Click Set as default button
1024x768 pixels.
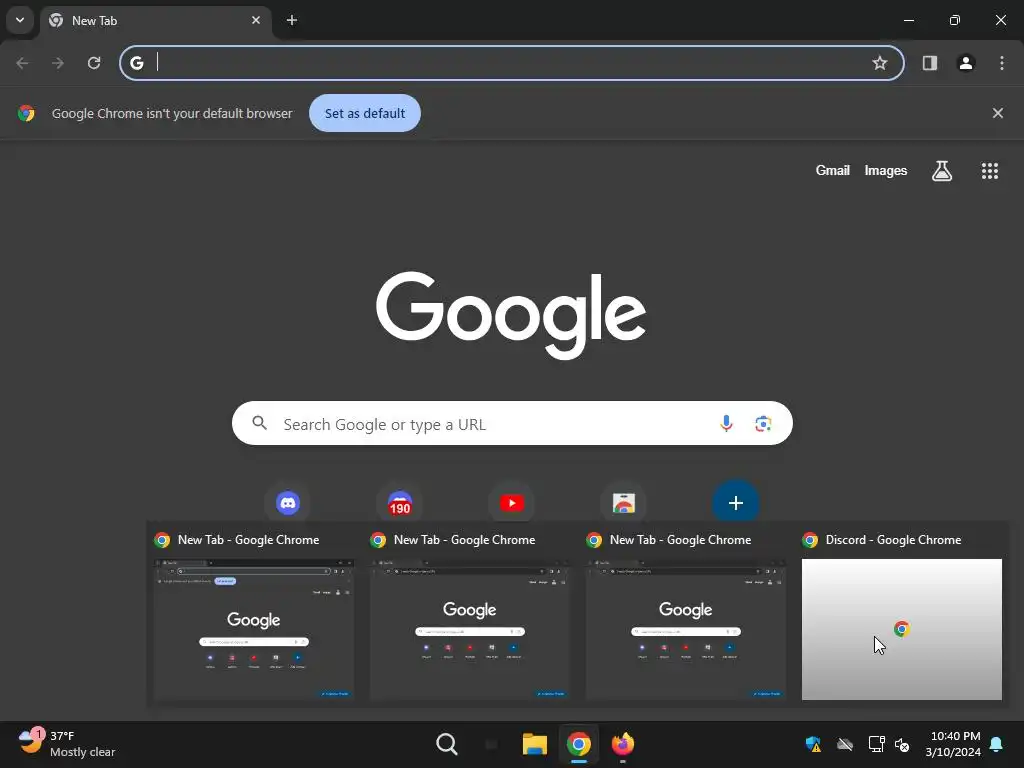pos(365,113)
